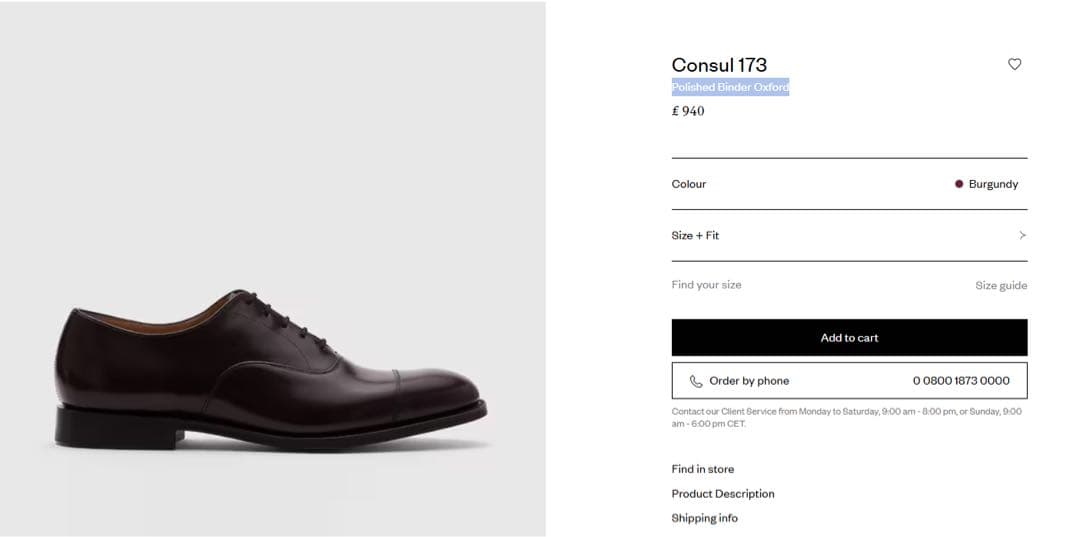Choose the Order by phone label

pyautogui.click(x=749, y=381)
